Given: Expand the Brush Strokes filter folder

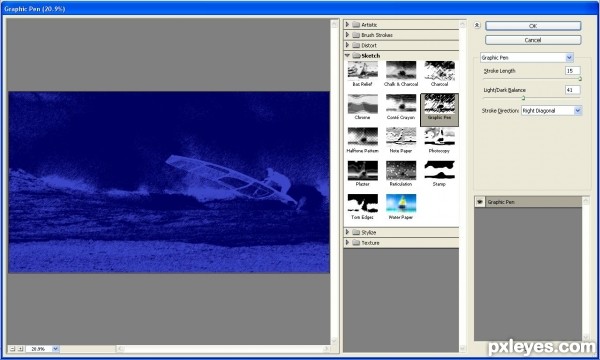Looking at the screenshot, I should click(x=347, y=35).
